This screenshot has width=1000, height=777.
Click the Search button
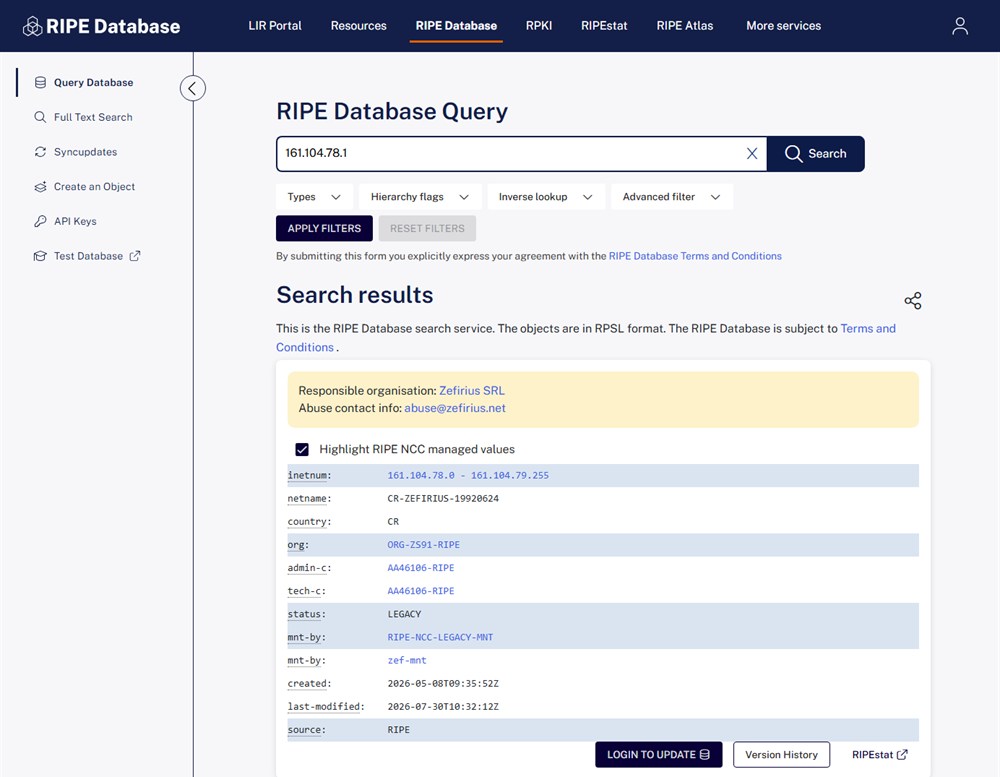[816, 154]
